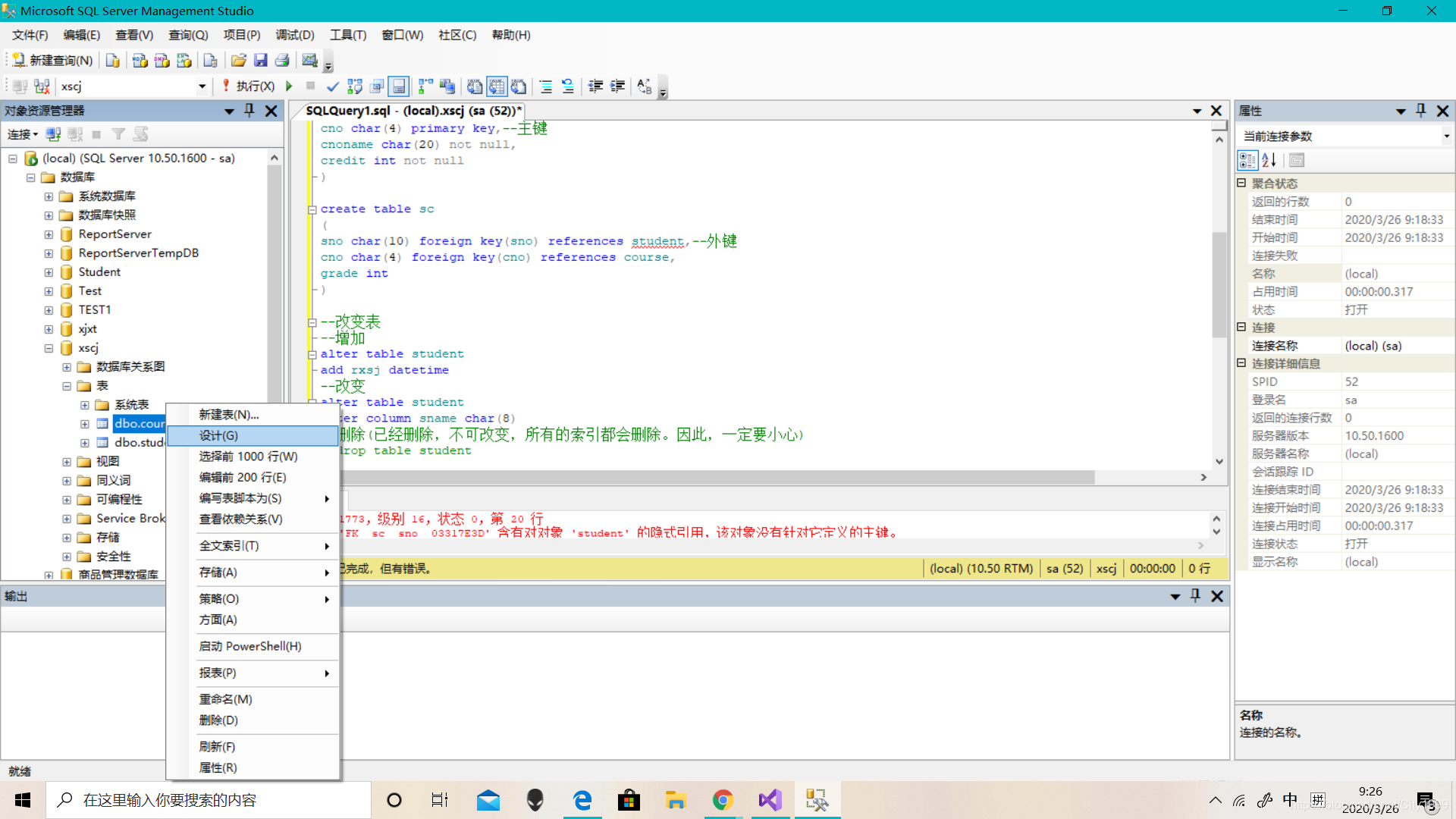Open the xscj database dropdown
1456x819 pixels.
pos(202,86)
